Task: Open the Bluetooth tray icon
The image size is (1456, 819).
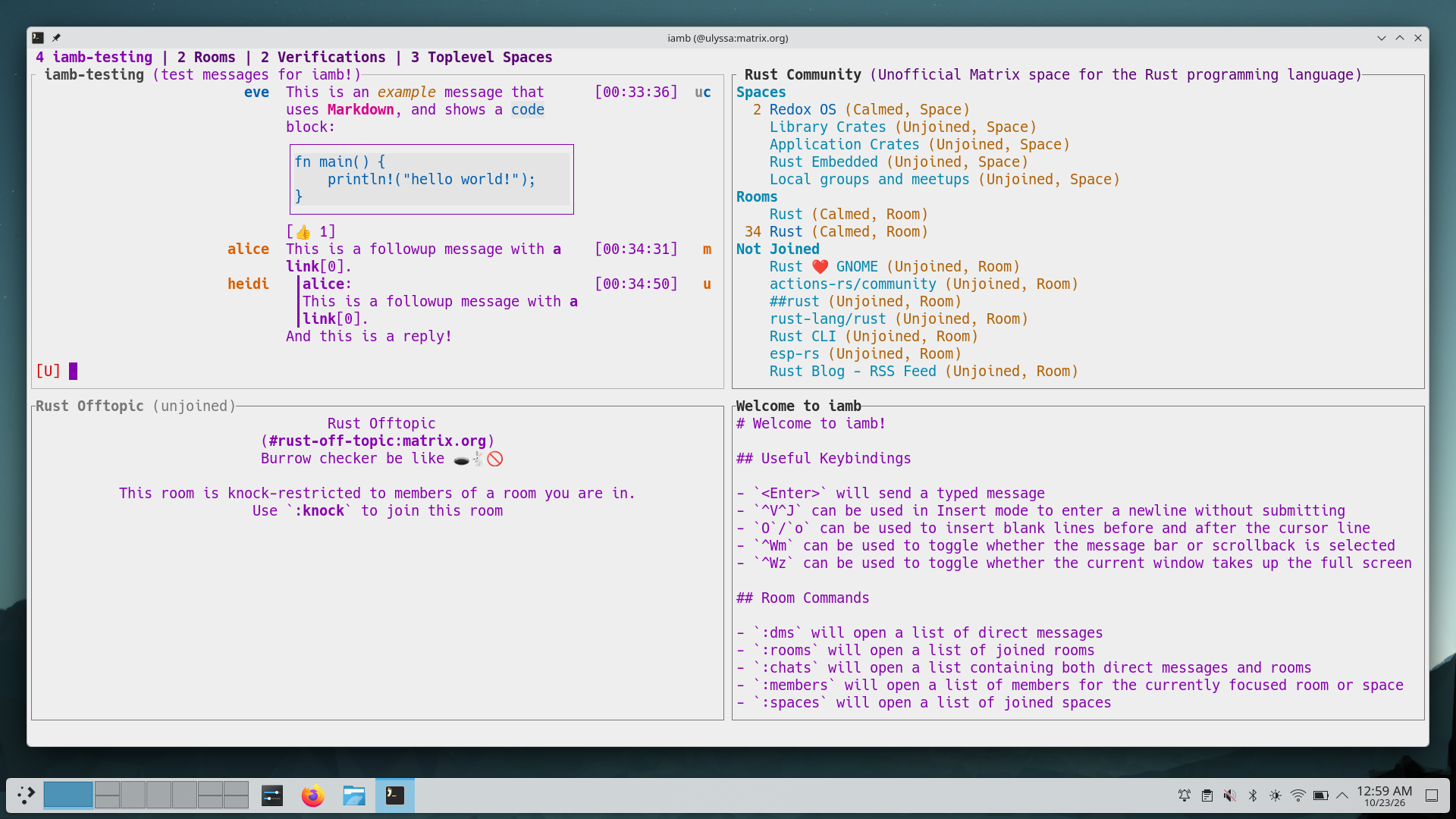Action: click(1253, 795)
